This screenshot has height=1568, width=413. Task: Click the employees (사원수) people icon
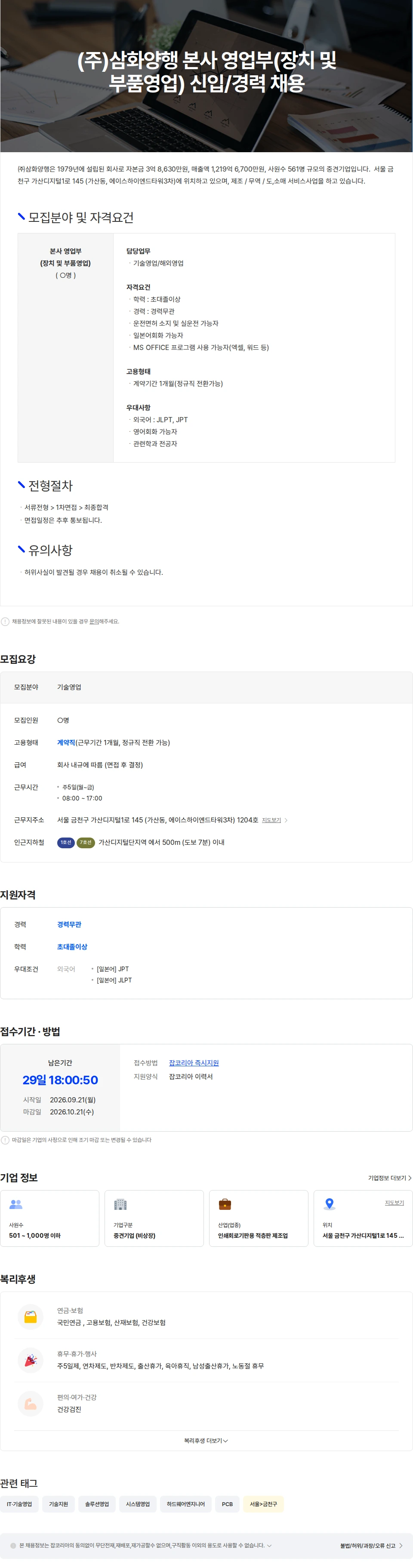tap(16, 1204)
